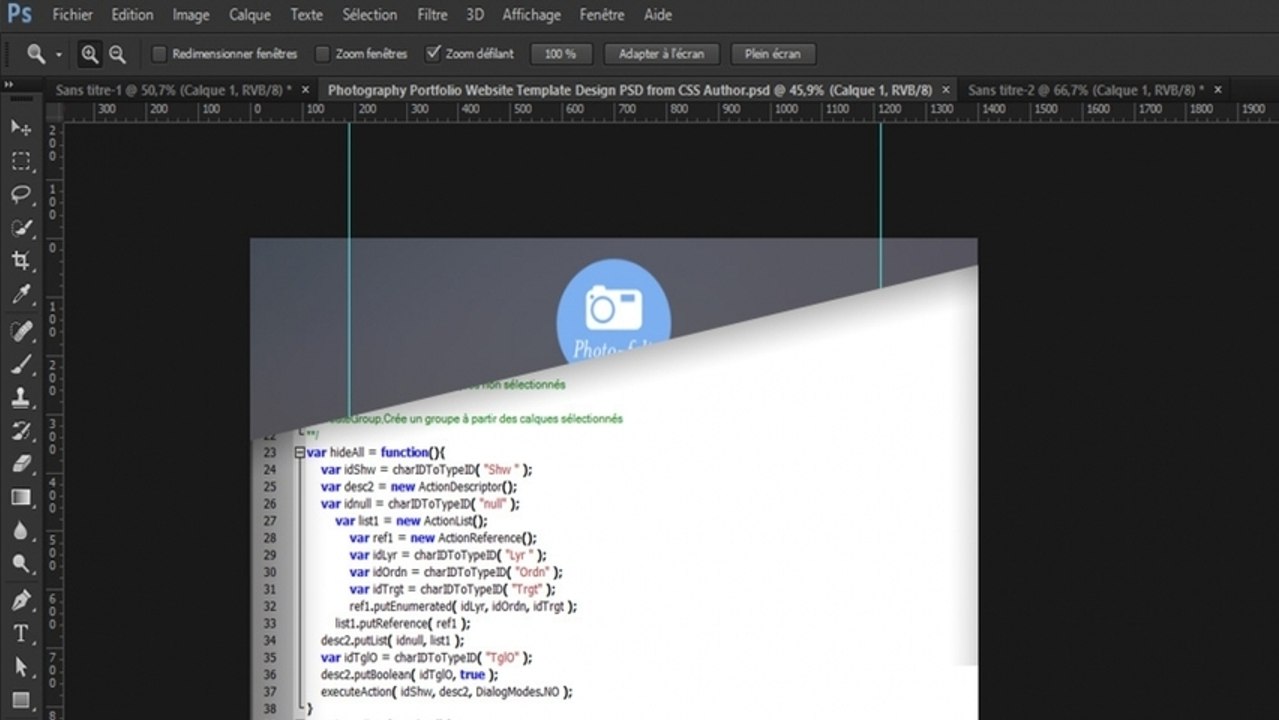
Task: Select the Lasso tool
Action: pyautogui.click(x=21, y=194)
